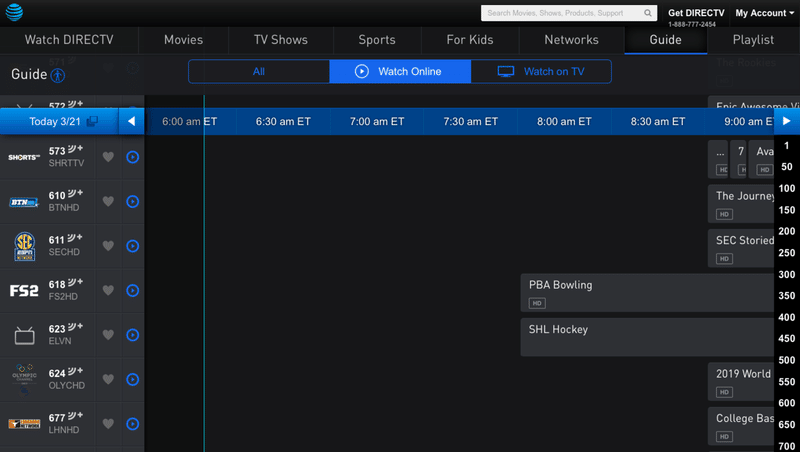The width and height of the screenshot is (800, 452).
Task: Advance to later times with right arrow
Action: click(x=786, y=121)
